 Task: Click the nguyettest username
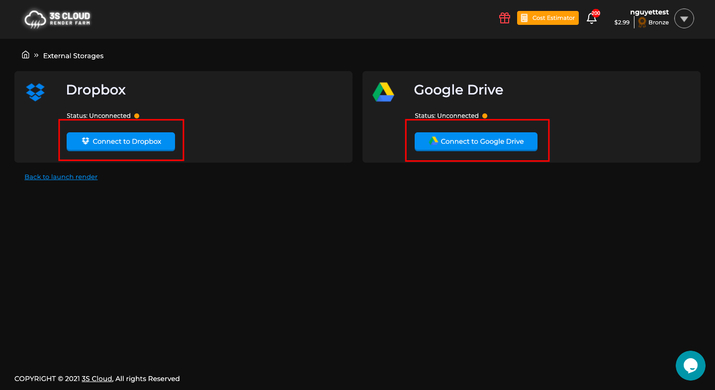click(649, 12)
